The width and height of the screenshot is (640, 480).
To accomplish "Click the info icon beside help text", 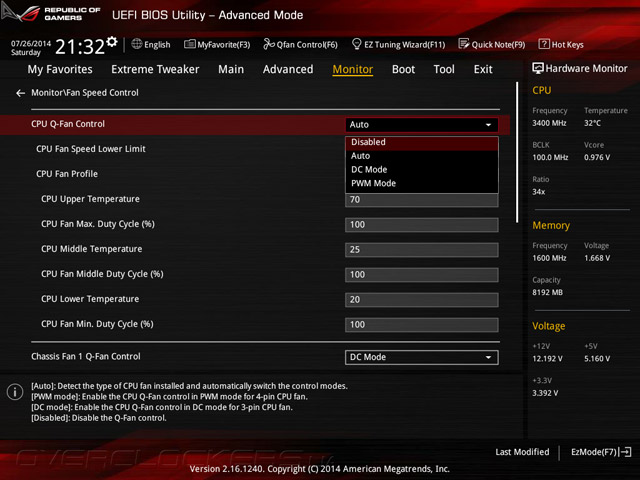I will tap(15, 392).
